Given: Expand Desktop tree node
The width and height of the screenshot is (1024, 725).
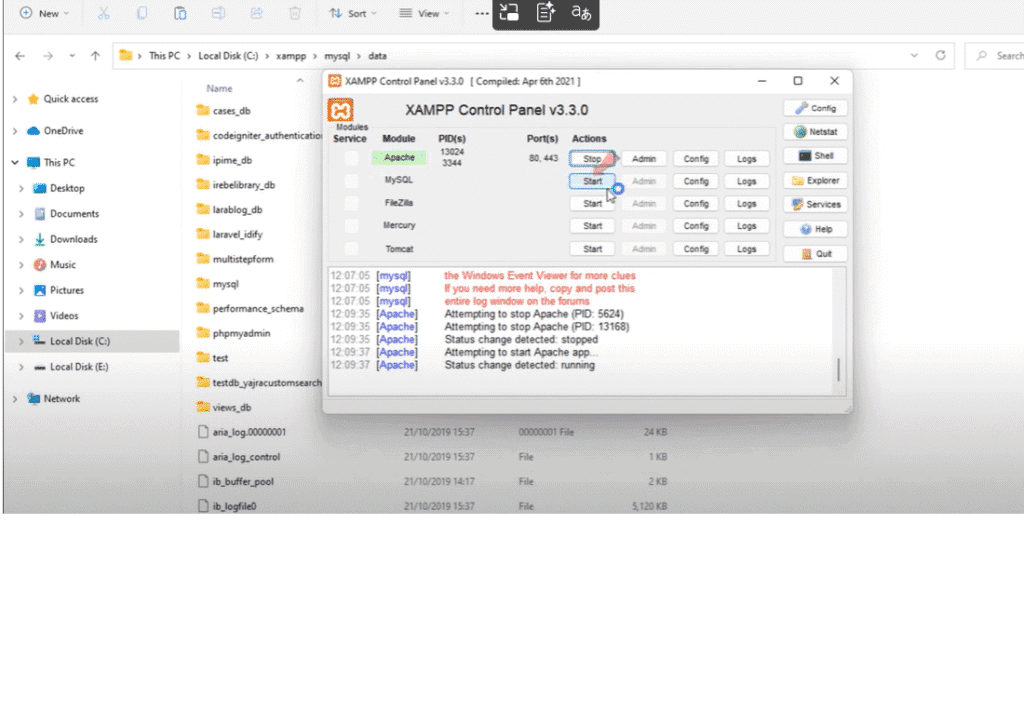Looking at the screenshot, I should point(21,189).
